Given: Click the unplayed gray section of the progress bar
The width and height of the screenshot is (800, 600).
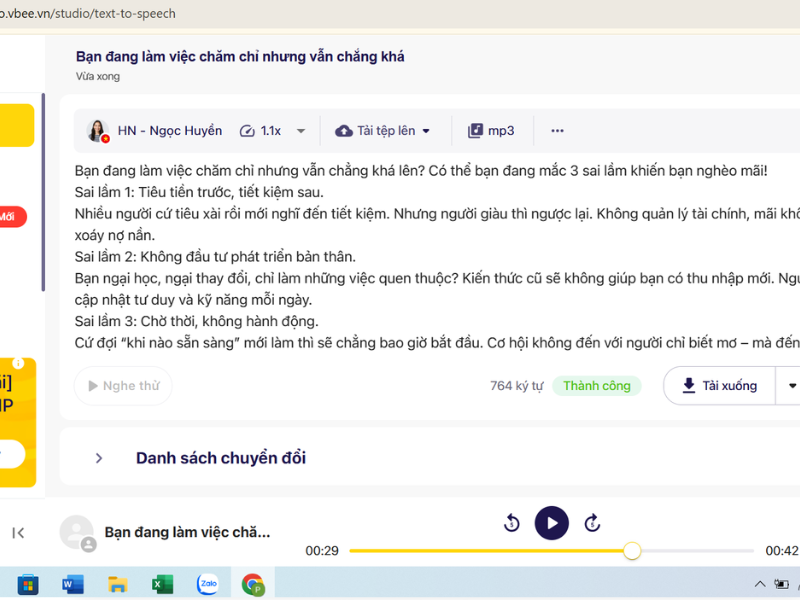Looking at the screenshot, I should point(697,551).
